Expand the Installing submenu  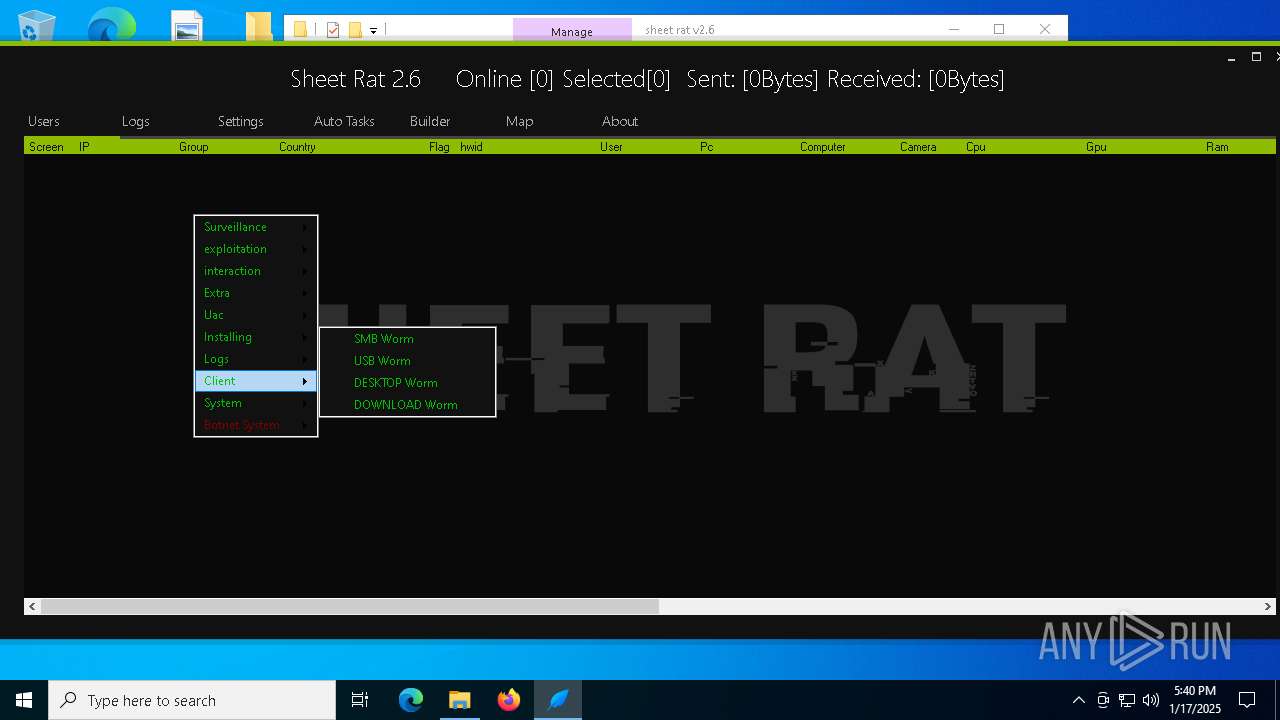click(x=256, y=337)
